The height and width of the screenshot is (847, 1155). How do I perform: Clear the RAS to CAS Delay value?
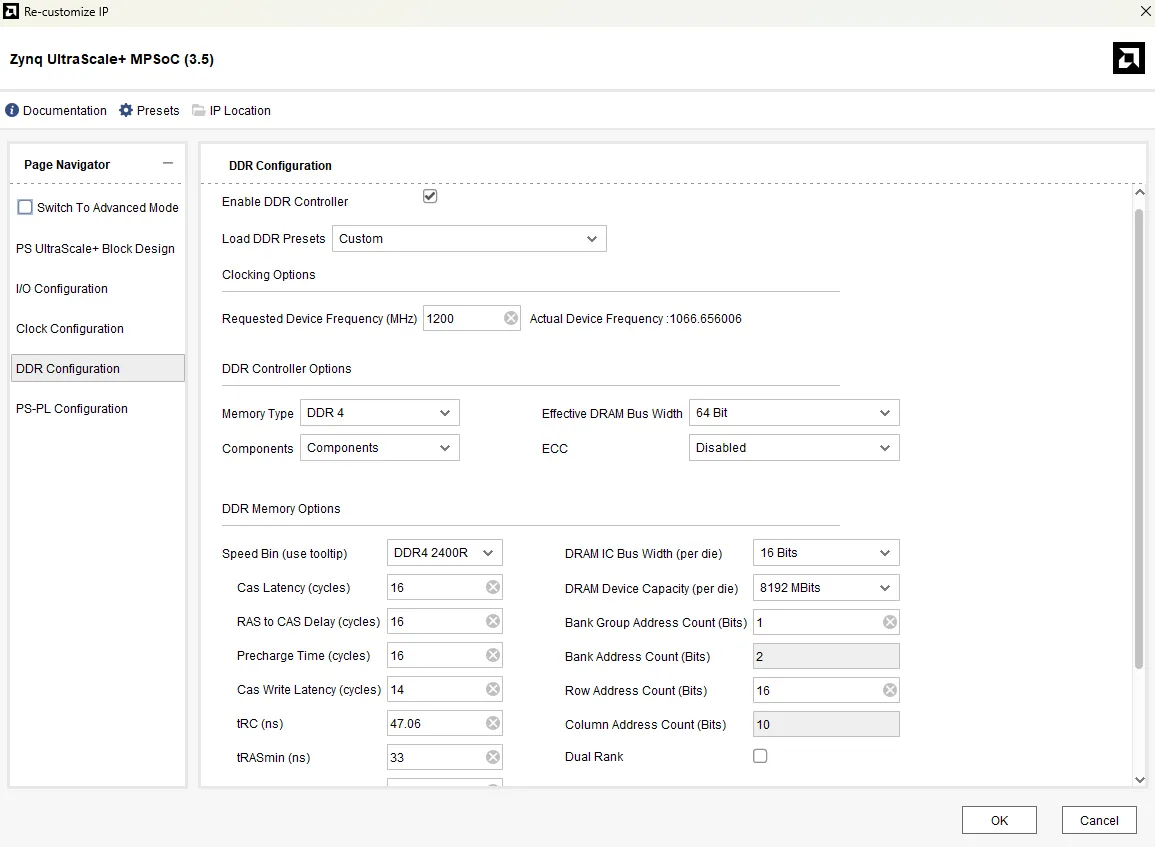point(493,621)
